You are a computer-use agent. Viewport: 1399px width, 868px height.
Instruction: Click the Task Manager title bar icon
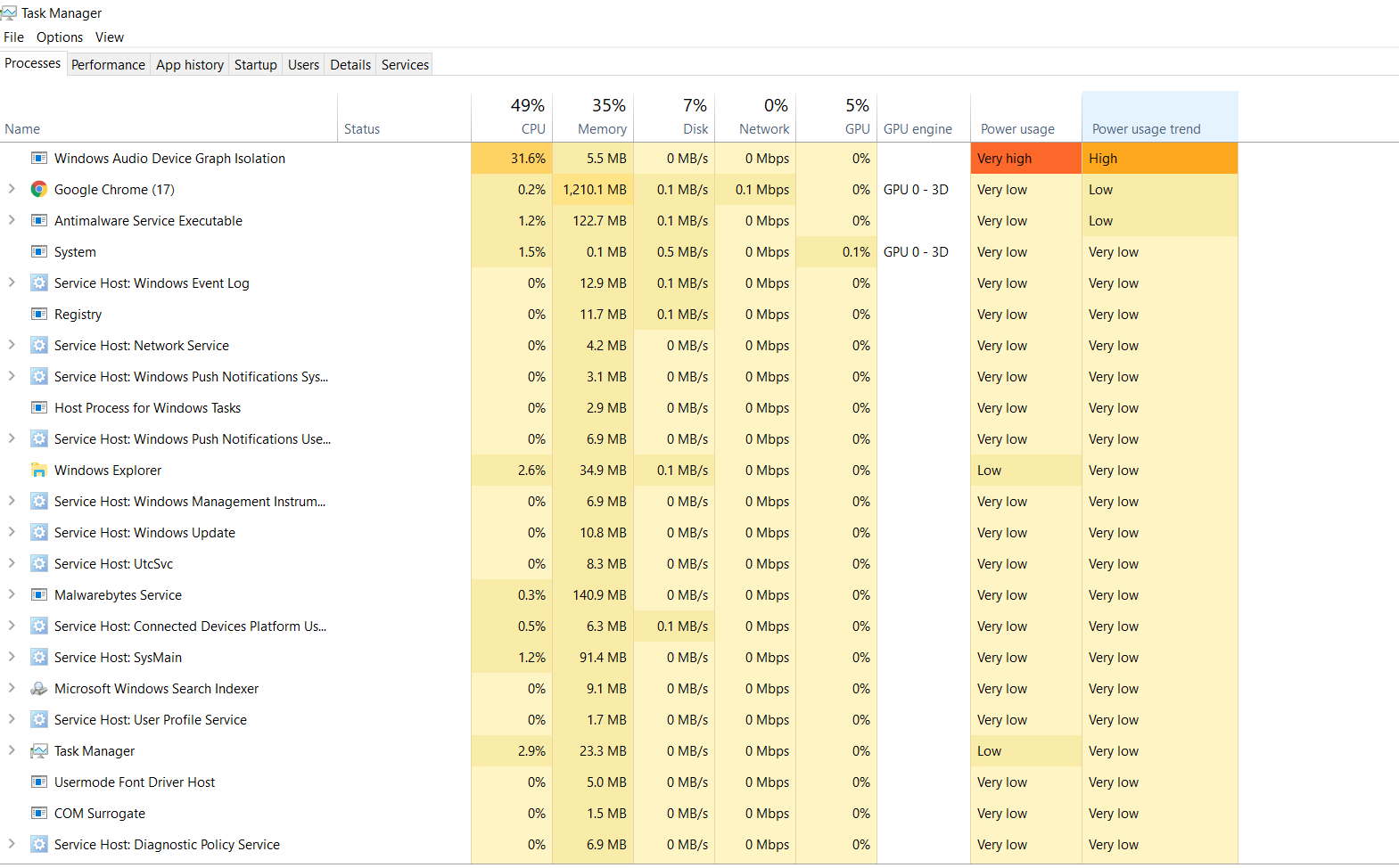tap(9, 13)
